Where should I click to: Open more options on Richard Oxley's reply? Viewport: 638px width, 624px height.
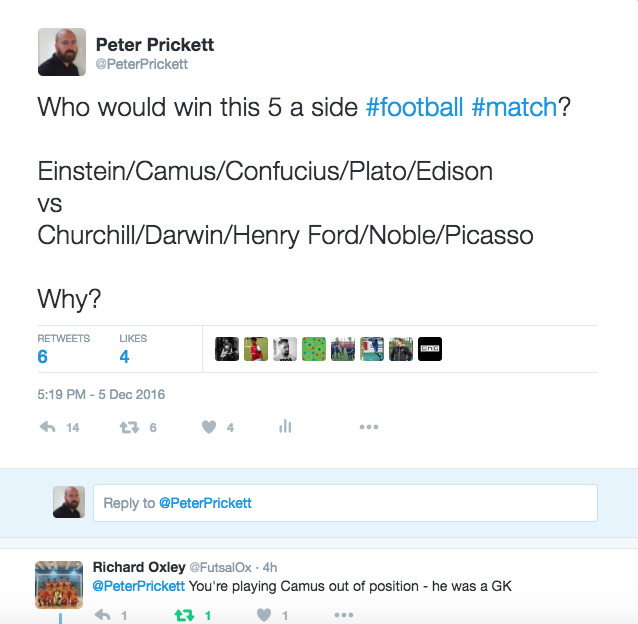click(x=343, y=615)
